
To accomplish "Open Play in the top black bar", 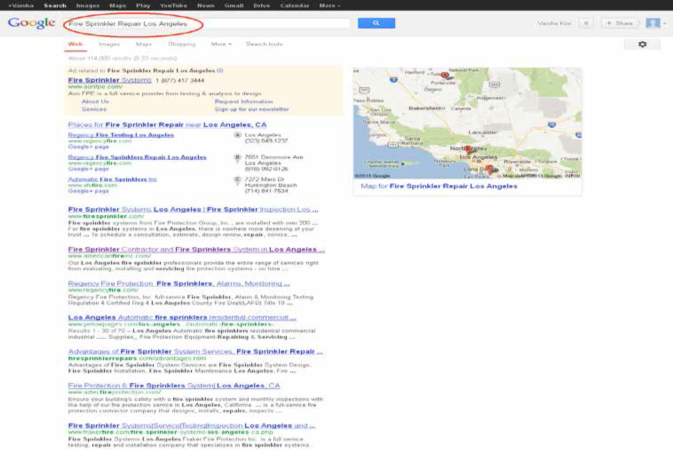I will (143, 6).
